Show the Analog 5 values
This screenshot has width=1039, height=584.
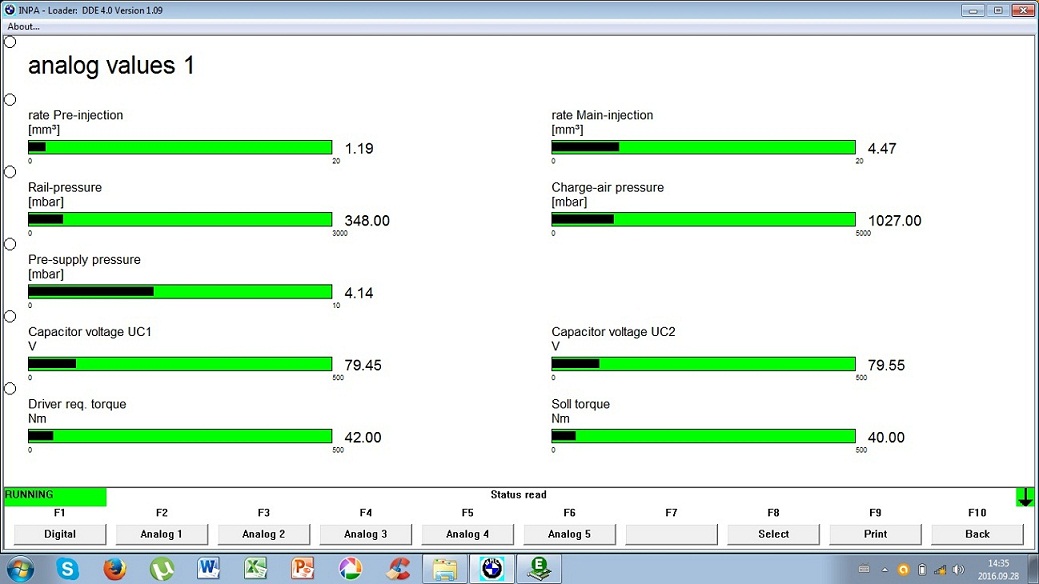570,534
